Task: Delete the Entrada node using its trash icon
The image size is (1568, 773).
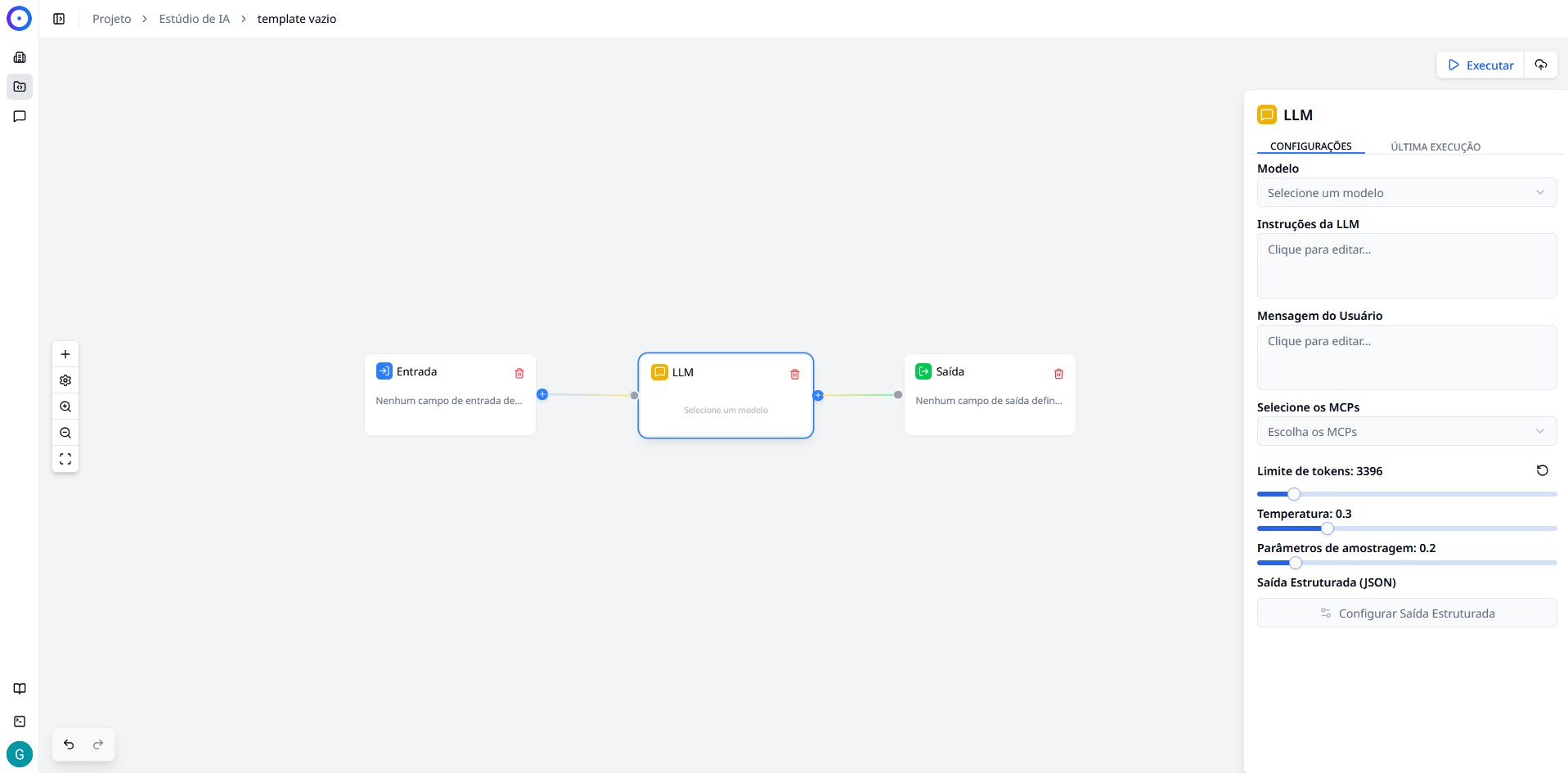Action: click(519, 373)
